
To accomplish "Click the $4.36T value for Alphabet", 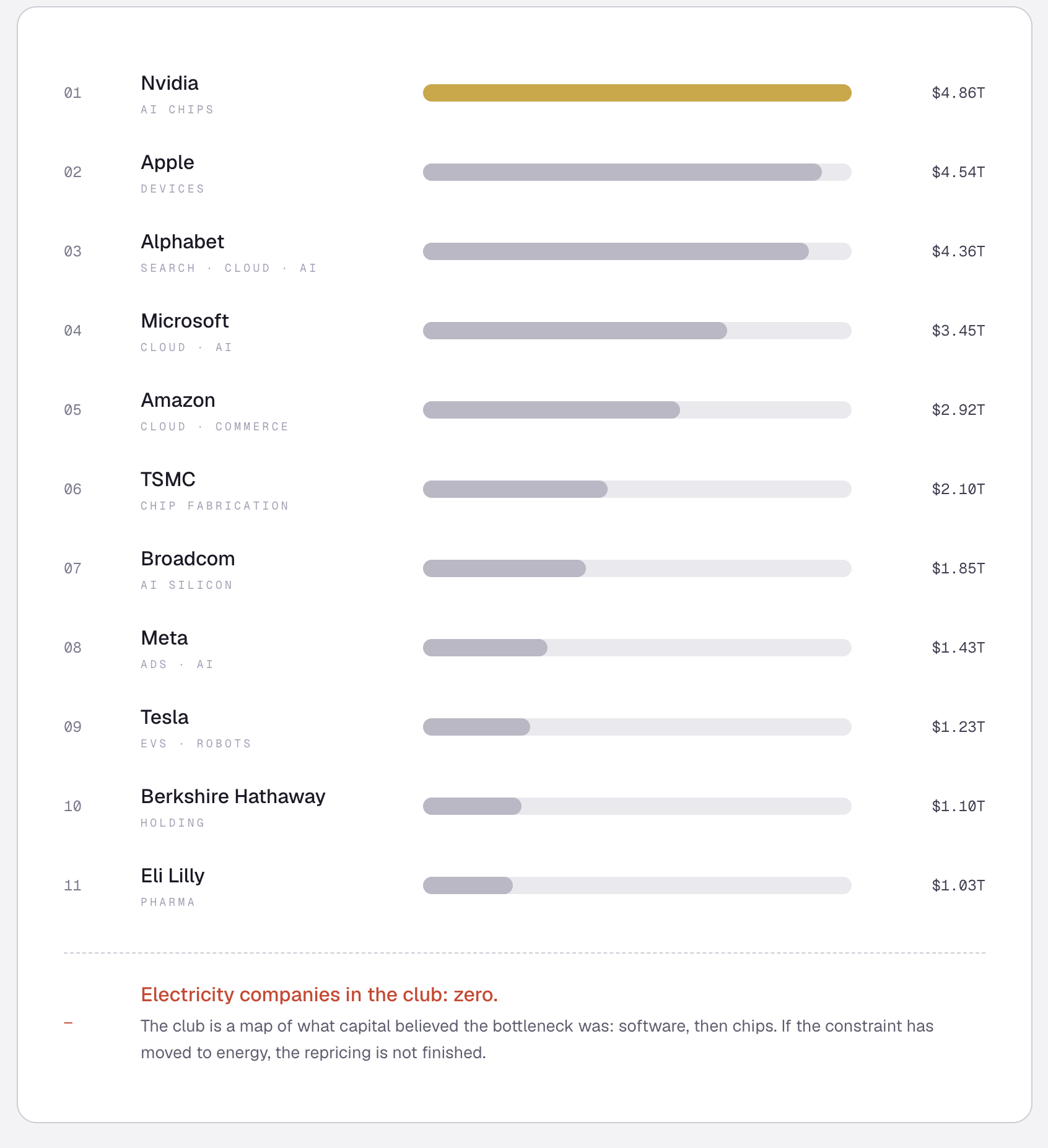I will pyautogui.click(x=958, y=251).
